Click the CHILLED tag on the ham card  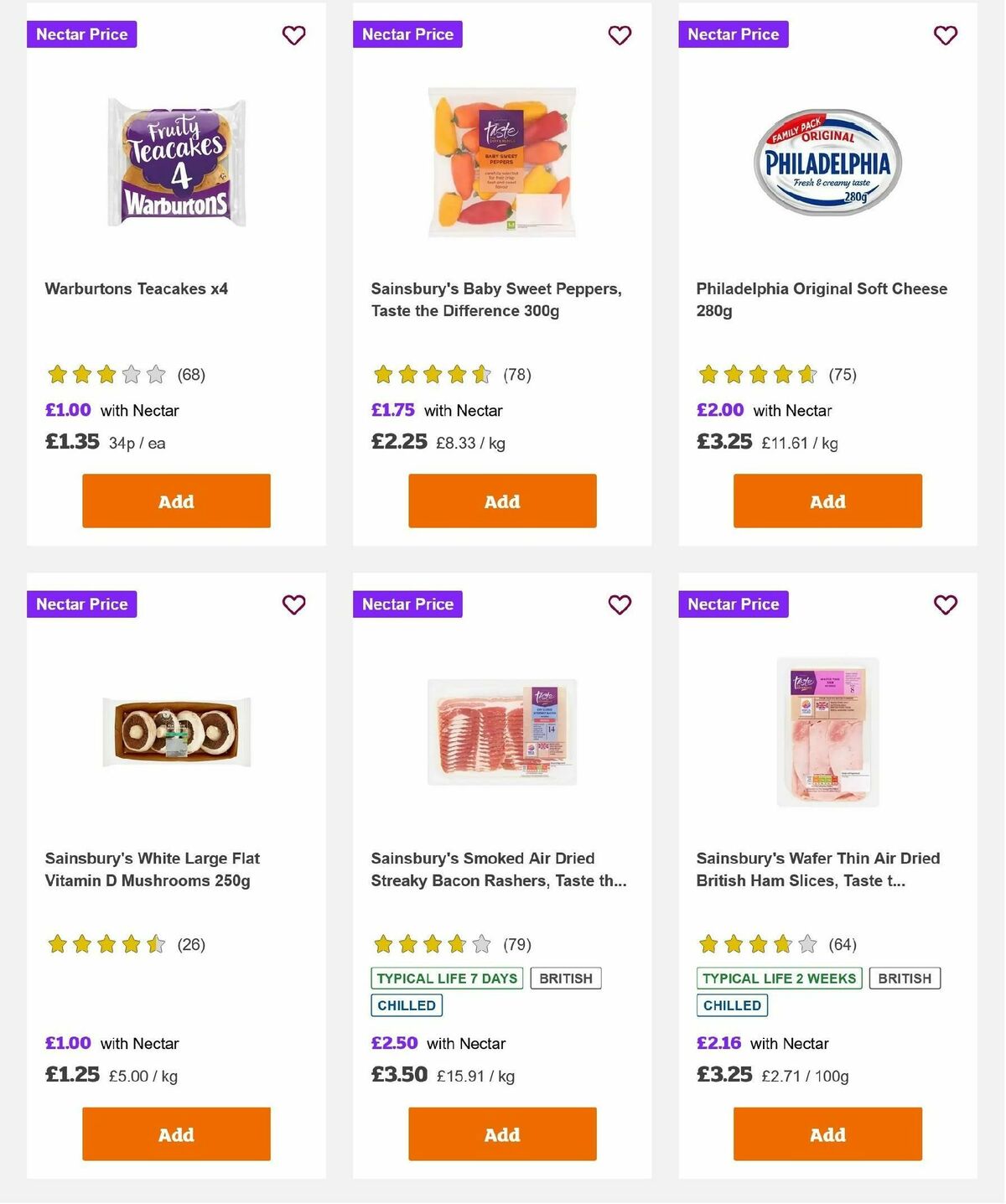(731, 1004)
